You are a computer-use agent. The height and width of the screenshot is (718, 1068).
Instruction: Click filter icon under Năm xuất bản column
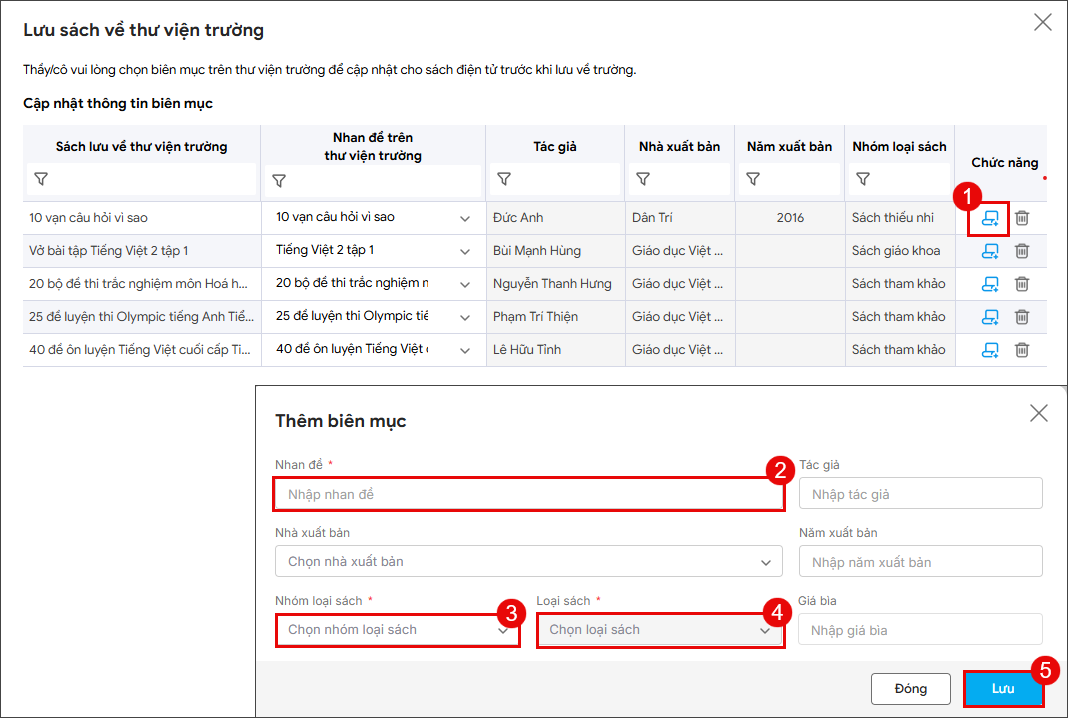point(753,179)
